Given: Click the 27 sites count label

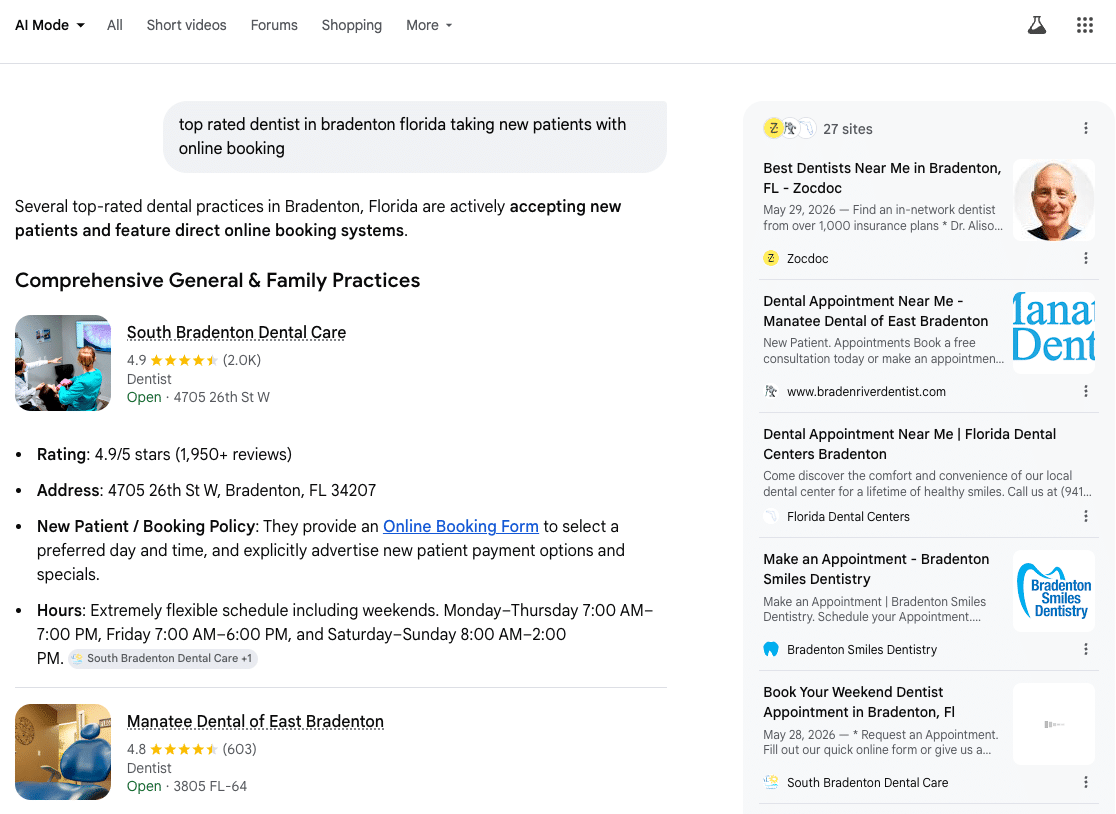Looking at the screenshot, I should pos(848,129).
